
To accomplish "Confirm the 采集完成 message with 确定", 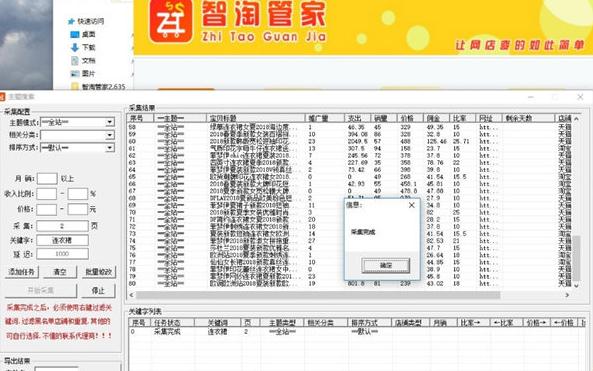I will coord(385,265).
